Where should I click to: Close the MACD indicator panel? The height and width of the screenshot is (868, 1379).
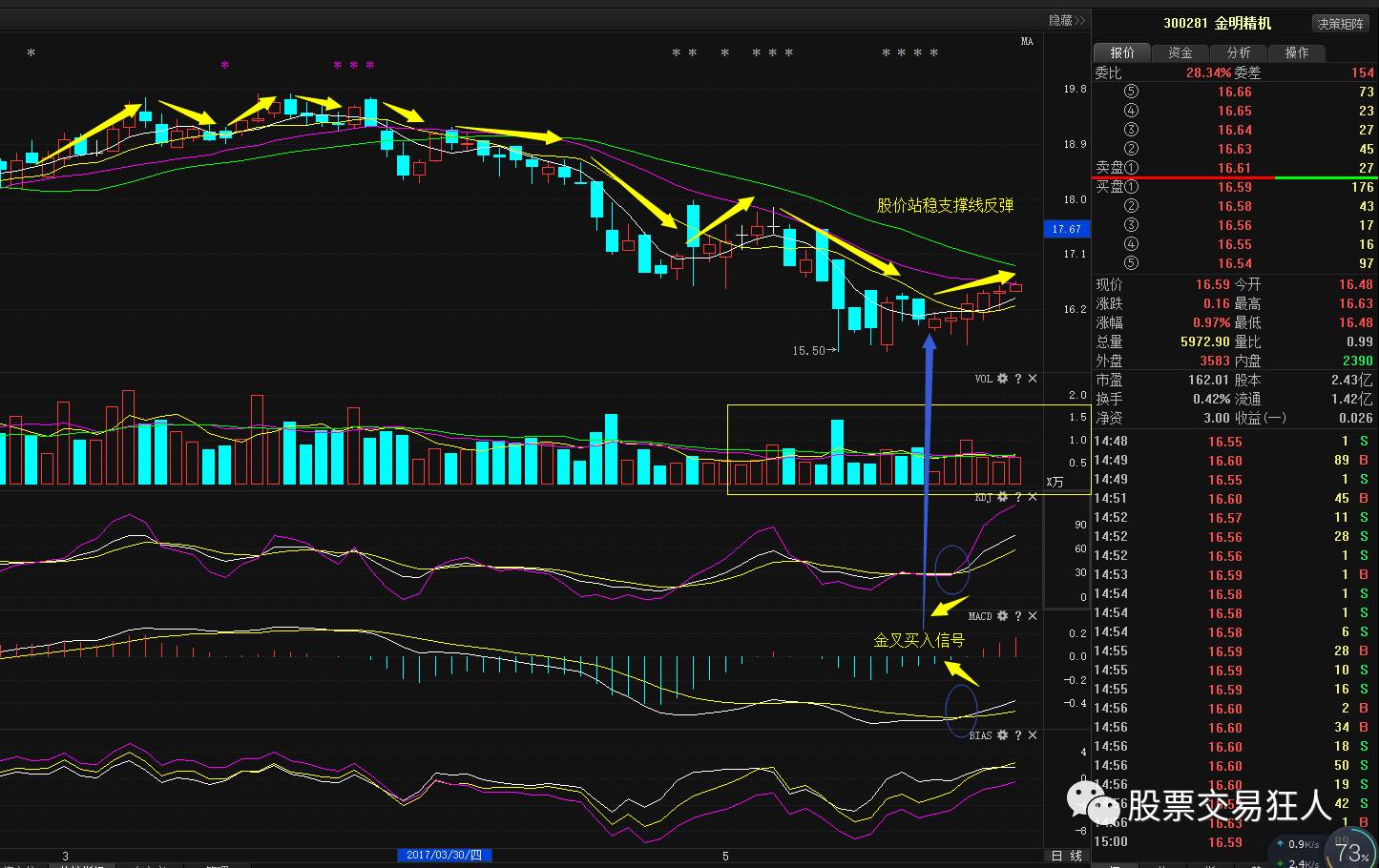click(x=1033, y=616)
